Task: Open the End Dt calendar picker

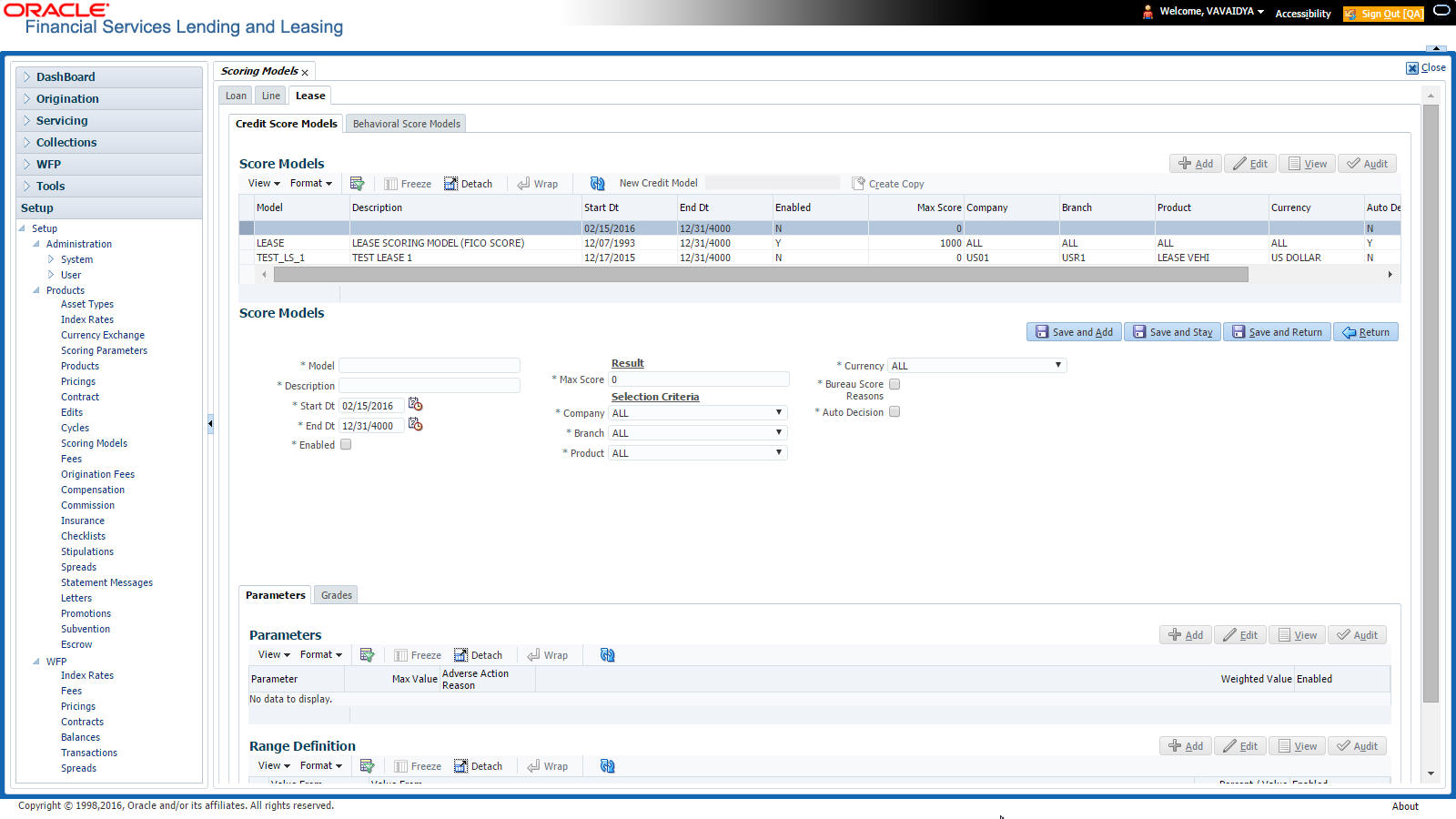Action: (416, 425)
